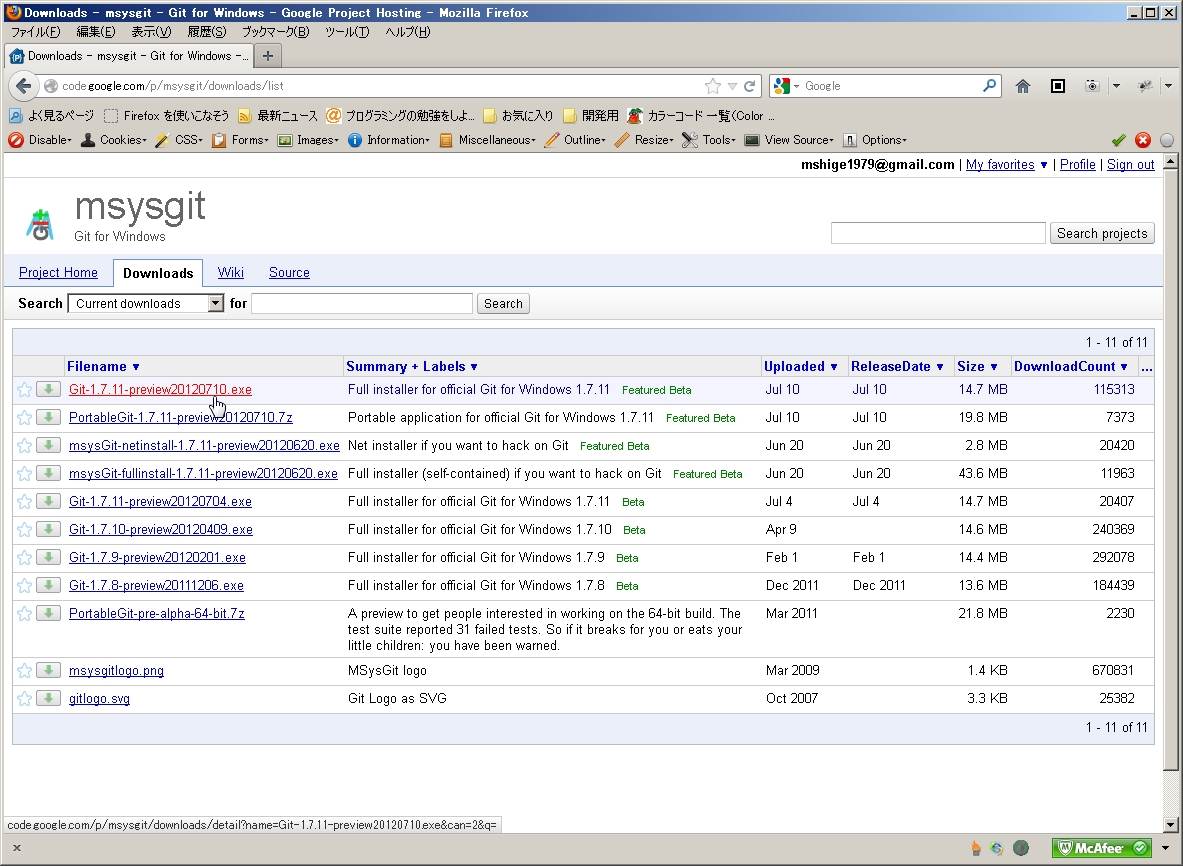
Task: Click download icon for Git-1.7.8-preview20111206.exe
Action: click(x=48, y=585)
